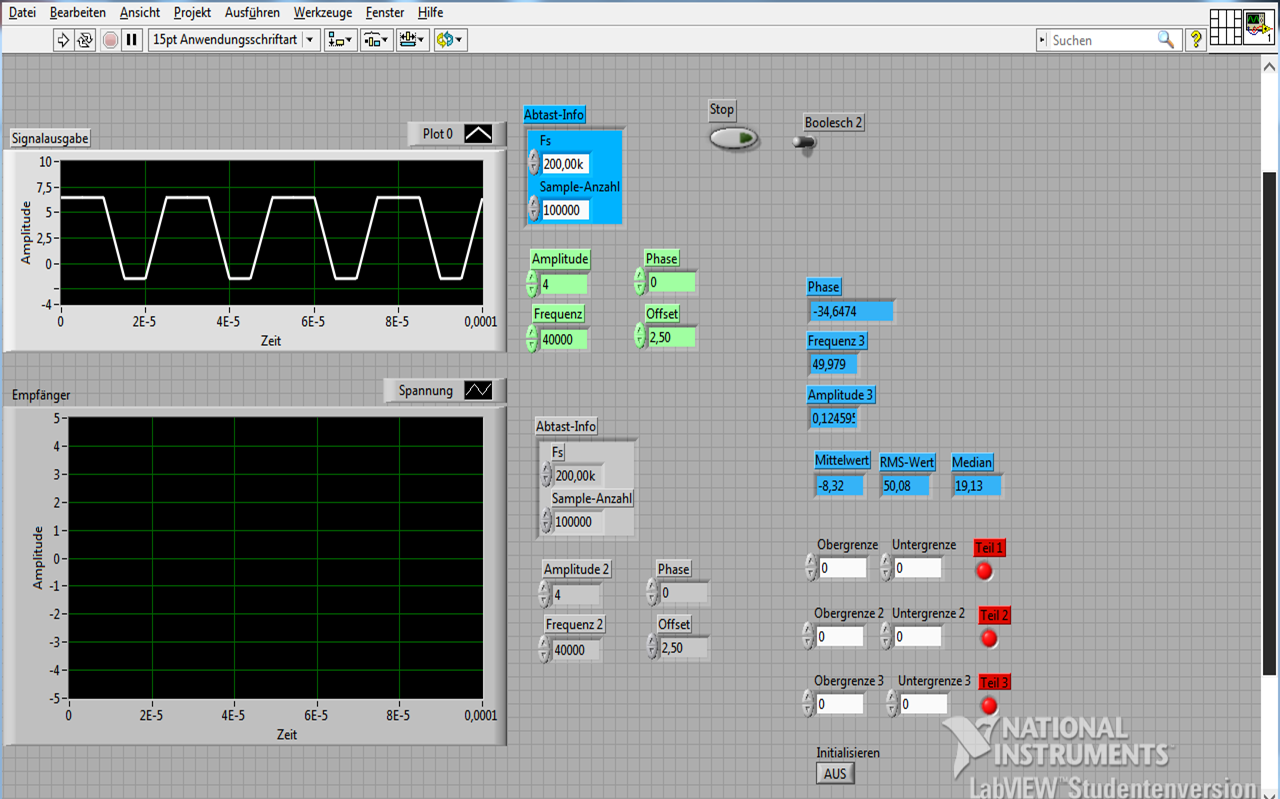Open the Werkzeuge menu

[x=322, y=13]
